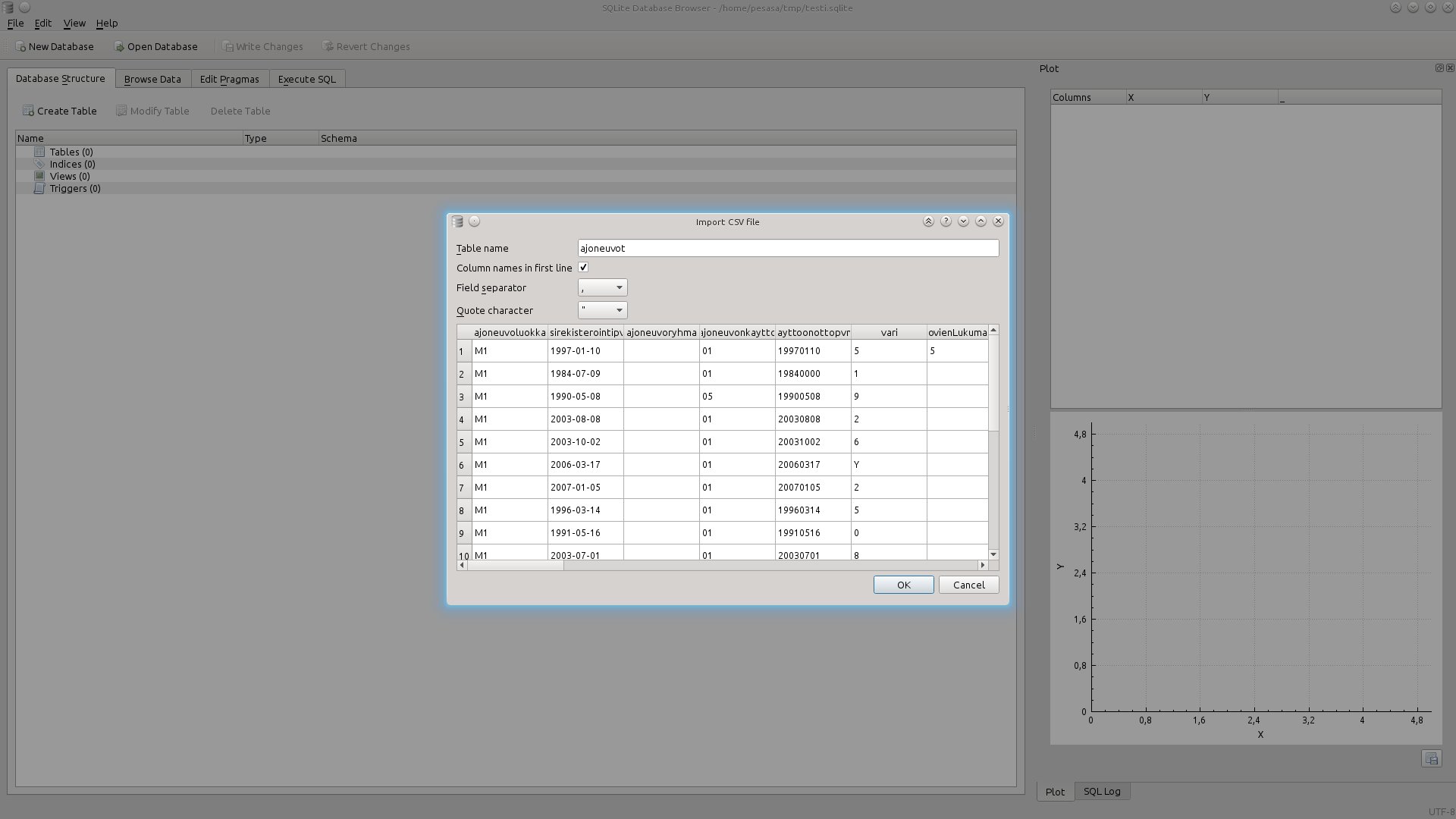Switch to the Edit Pragmas tab

click(x=230, y=79)
